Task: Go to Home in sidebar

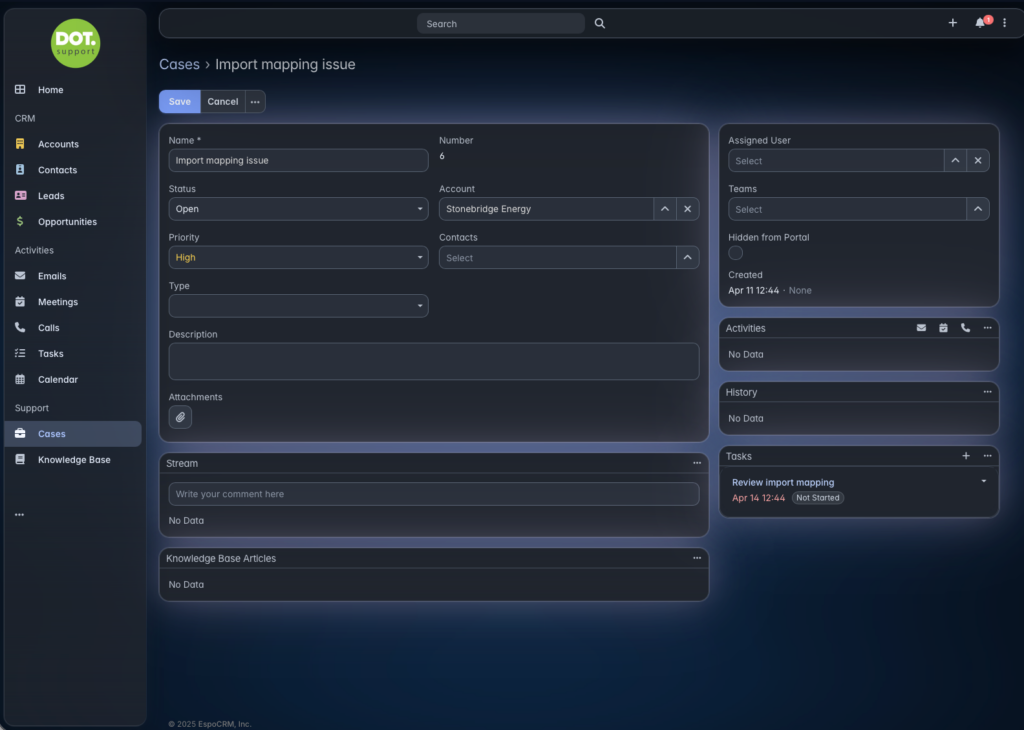Action: (72, 89)
